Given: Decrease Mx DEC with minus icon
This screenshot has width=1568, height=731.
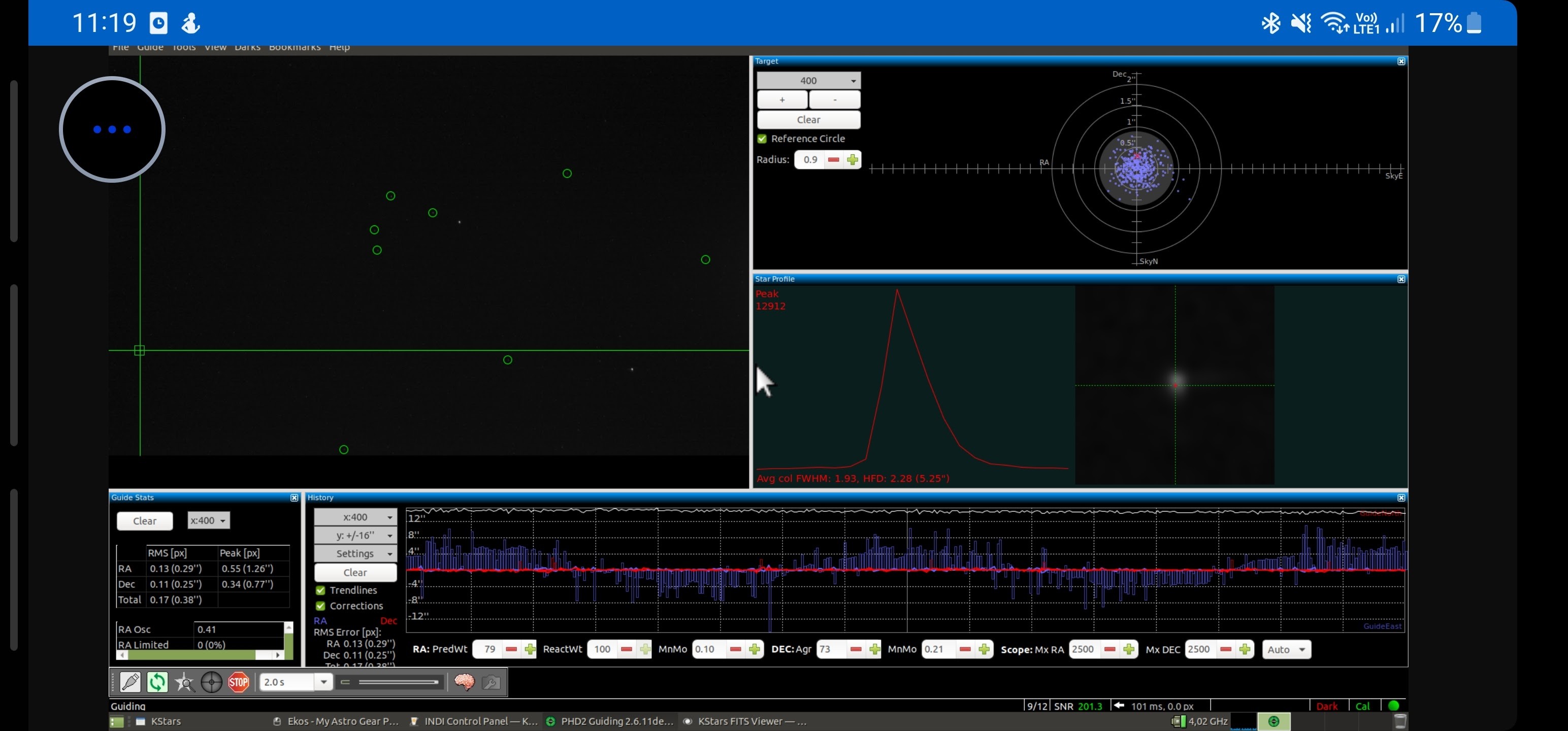Looking at the screenshot, I should point(1226,649).
